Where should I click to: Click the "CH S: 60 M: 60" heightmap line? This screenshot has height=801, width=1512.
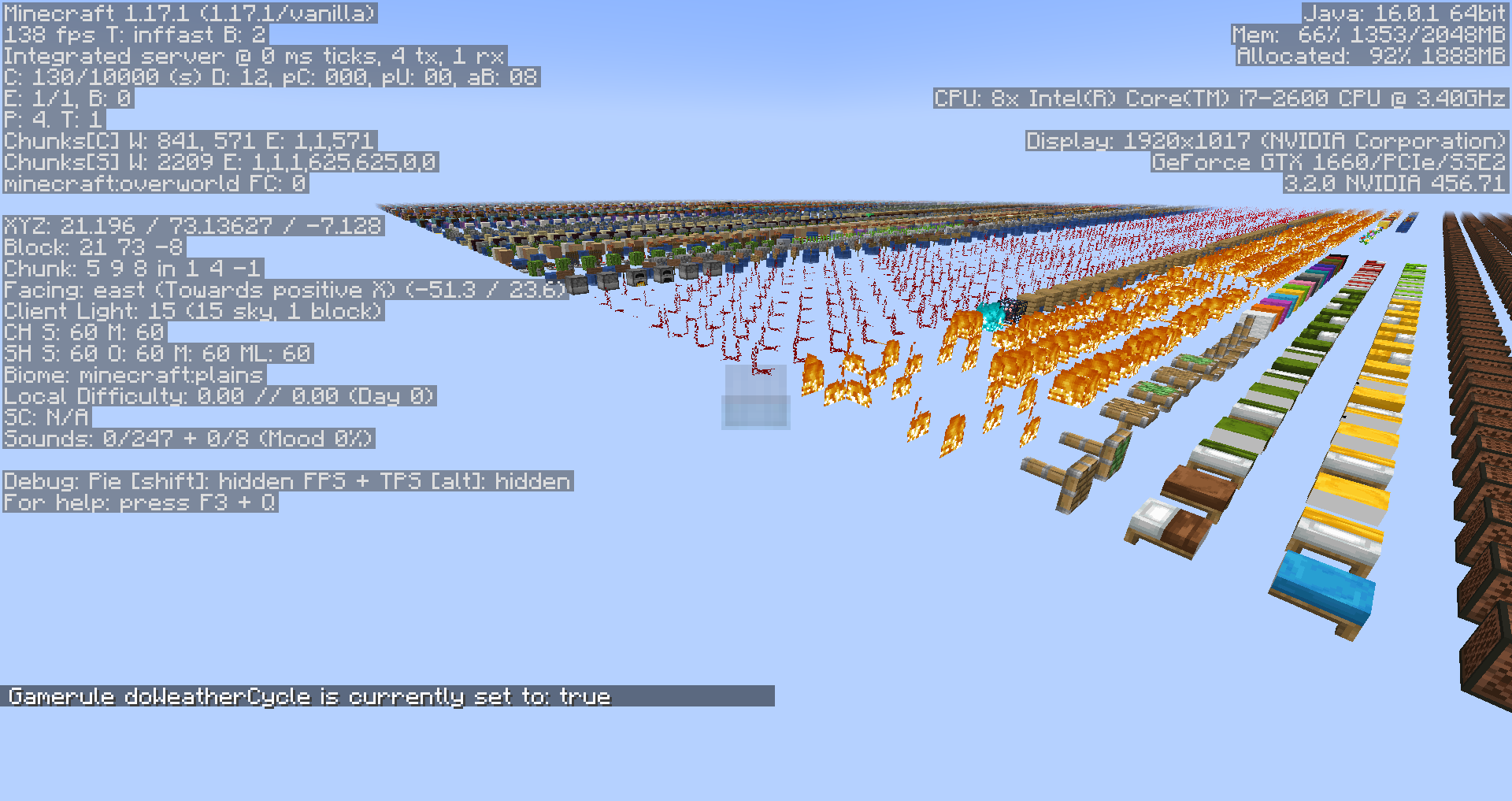[x=85, y=332]
